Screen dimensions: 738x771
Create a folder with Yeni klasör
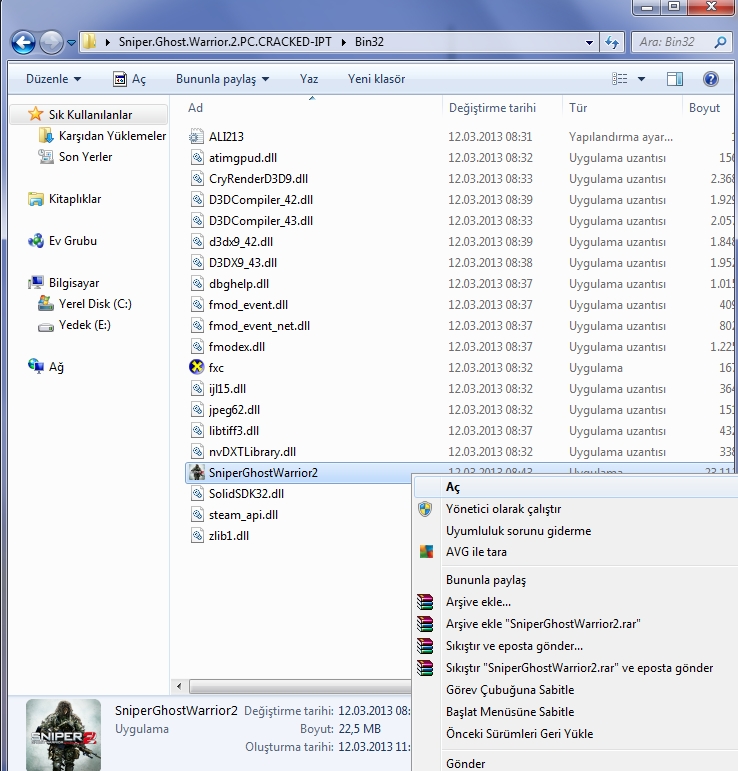coord(376,79)
